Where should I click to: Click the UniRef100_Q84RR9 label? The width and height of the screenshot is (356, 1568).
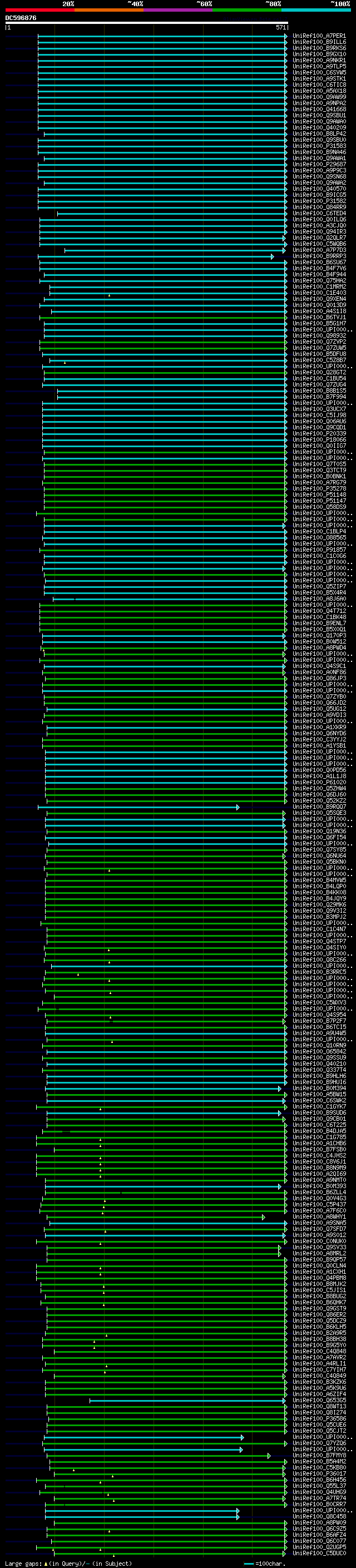[x=319, y=207]
